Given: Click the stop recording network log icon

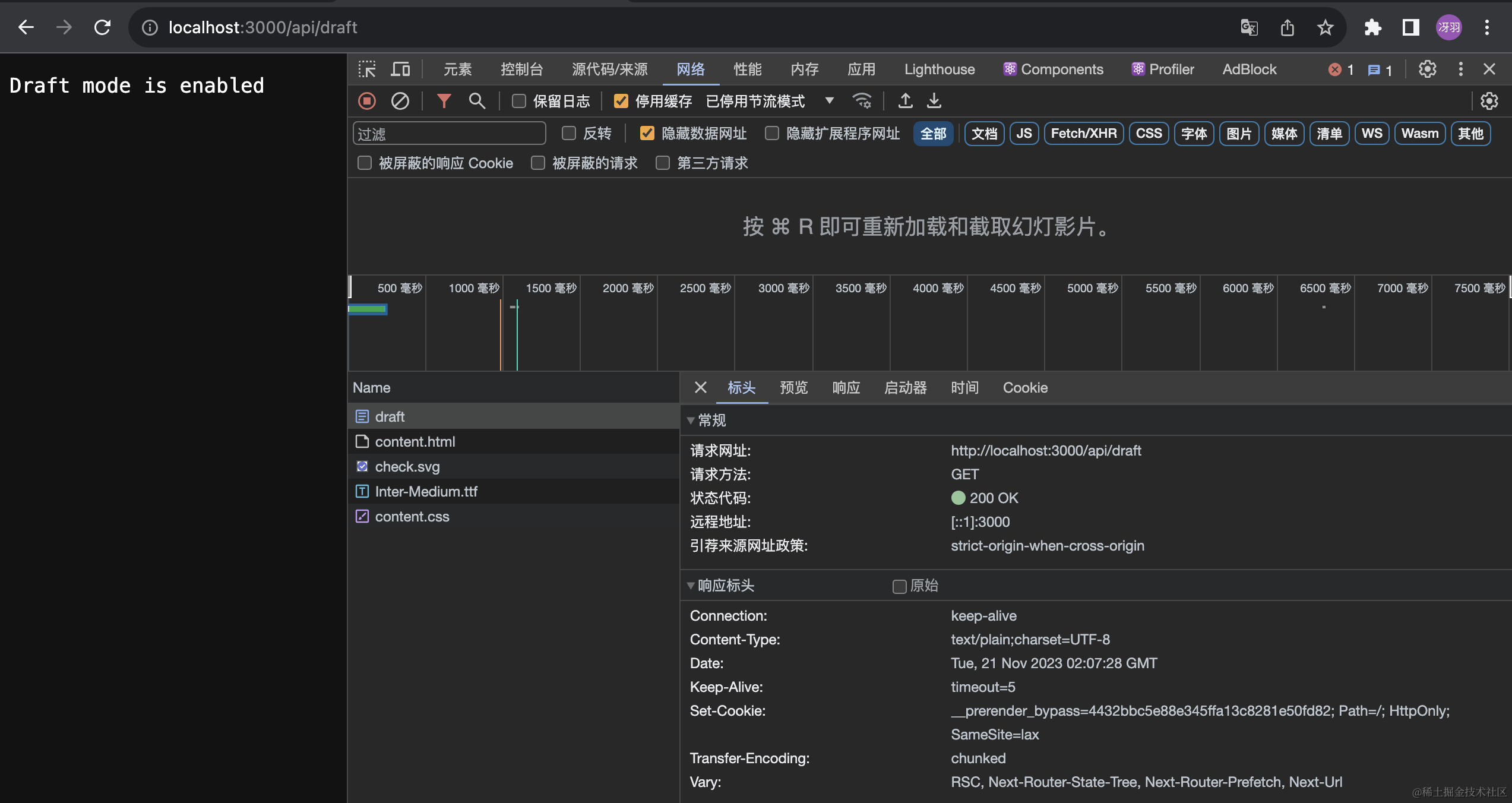Looking at the screenshot, I should (x=367, y=101).
